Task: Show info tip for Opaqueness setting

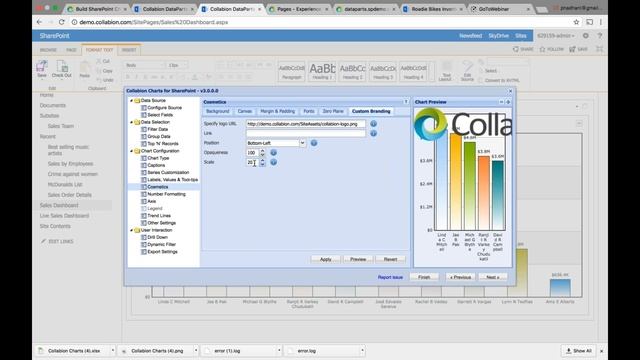Action: pos(273,153)
